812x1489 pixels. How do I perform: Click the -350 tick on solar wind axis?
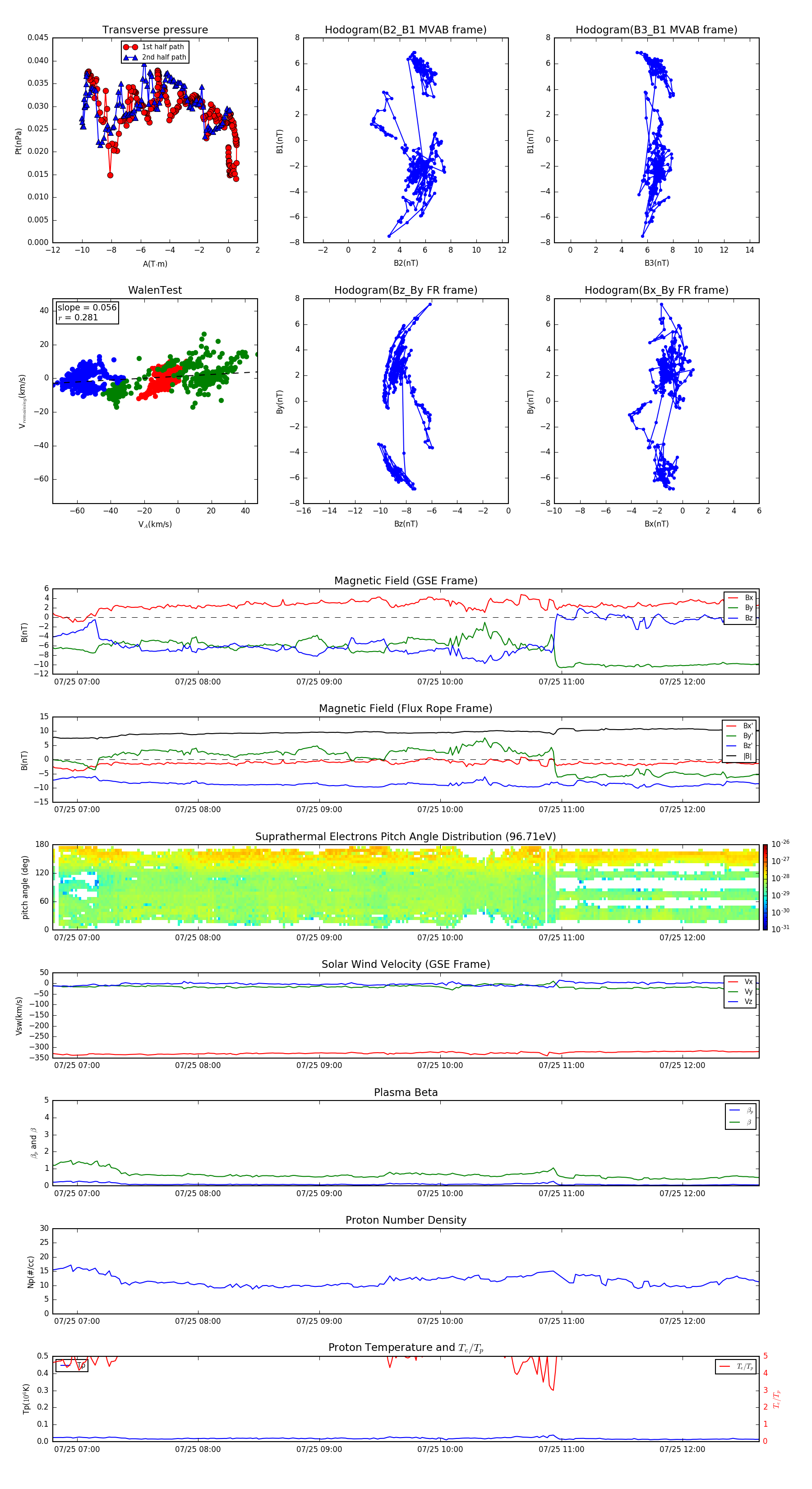(x=39, y=1058)
